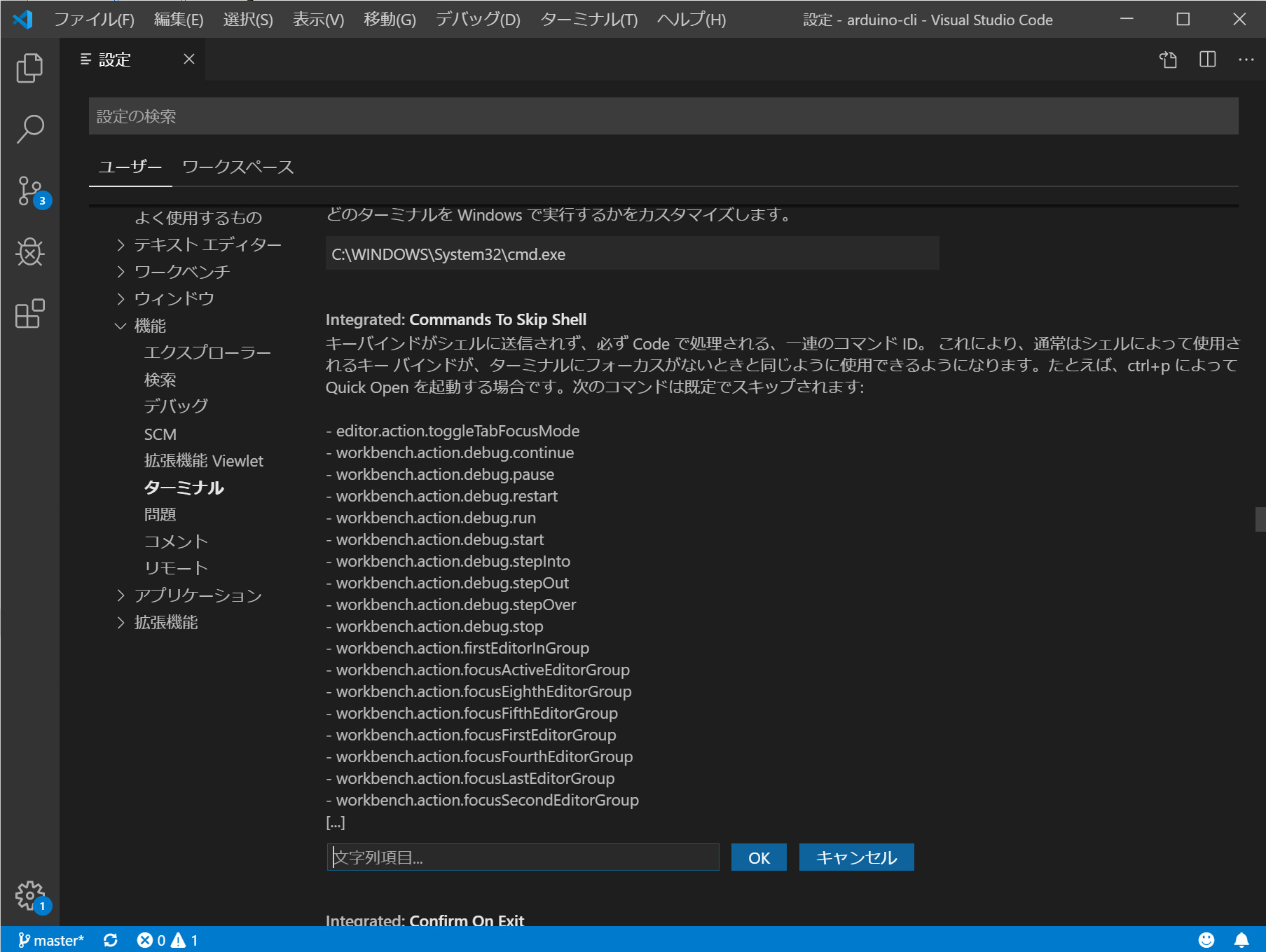Click the Open Settings JSON icon
Viewport: 1266px width, 952px height.
click(1167, 60)
